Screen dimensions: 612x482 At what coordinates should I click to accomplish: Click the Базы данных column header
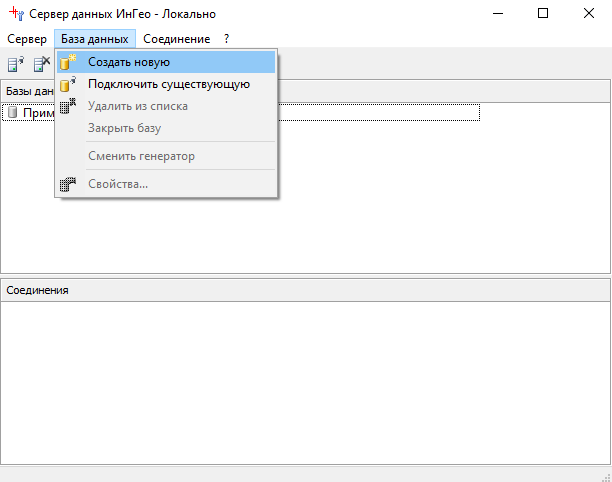point(305,91)
